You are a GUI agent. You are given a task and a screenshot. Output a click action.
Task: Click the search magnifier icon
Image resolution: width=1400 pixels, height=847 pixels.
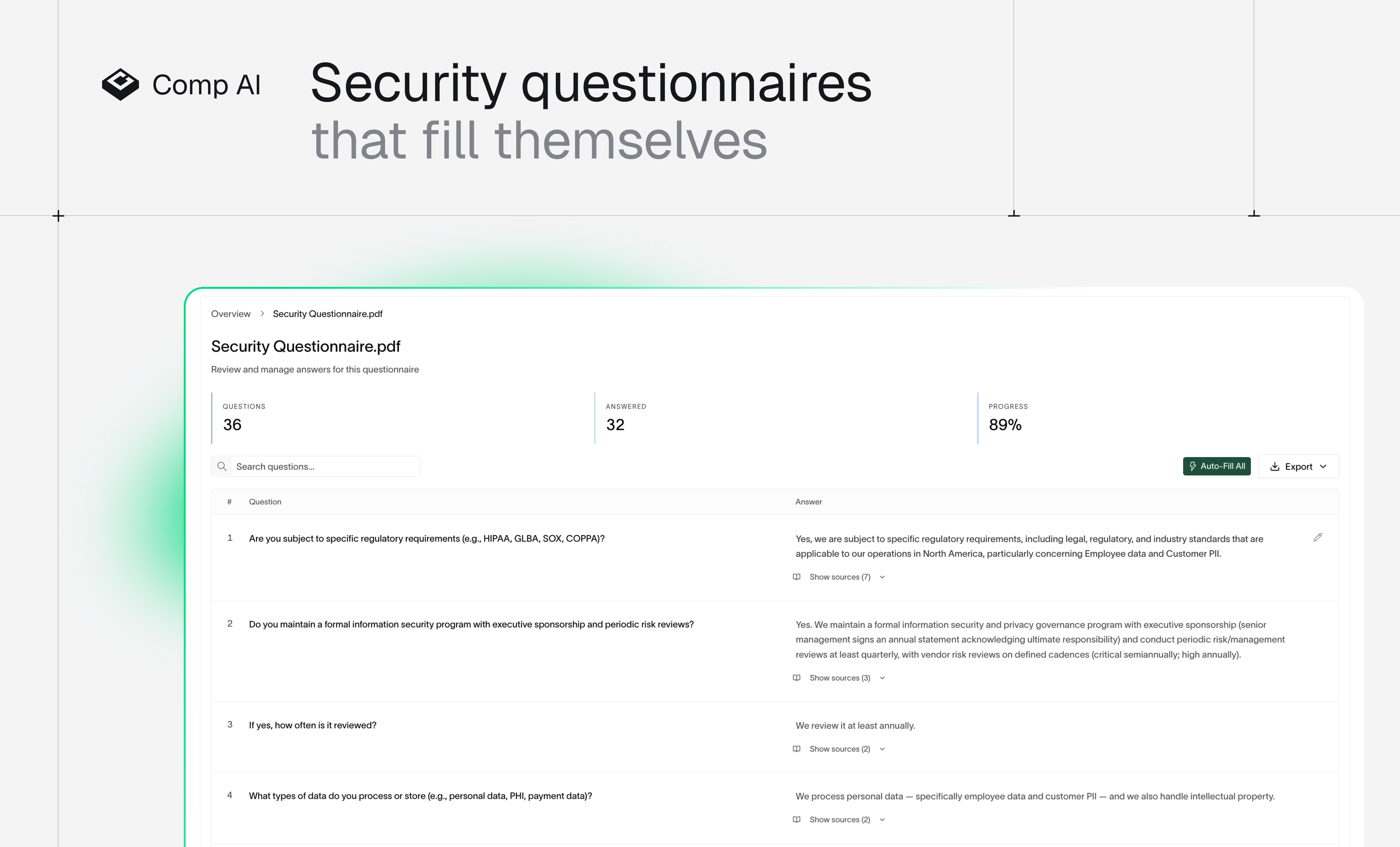click(x=222, y=467)
